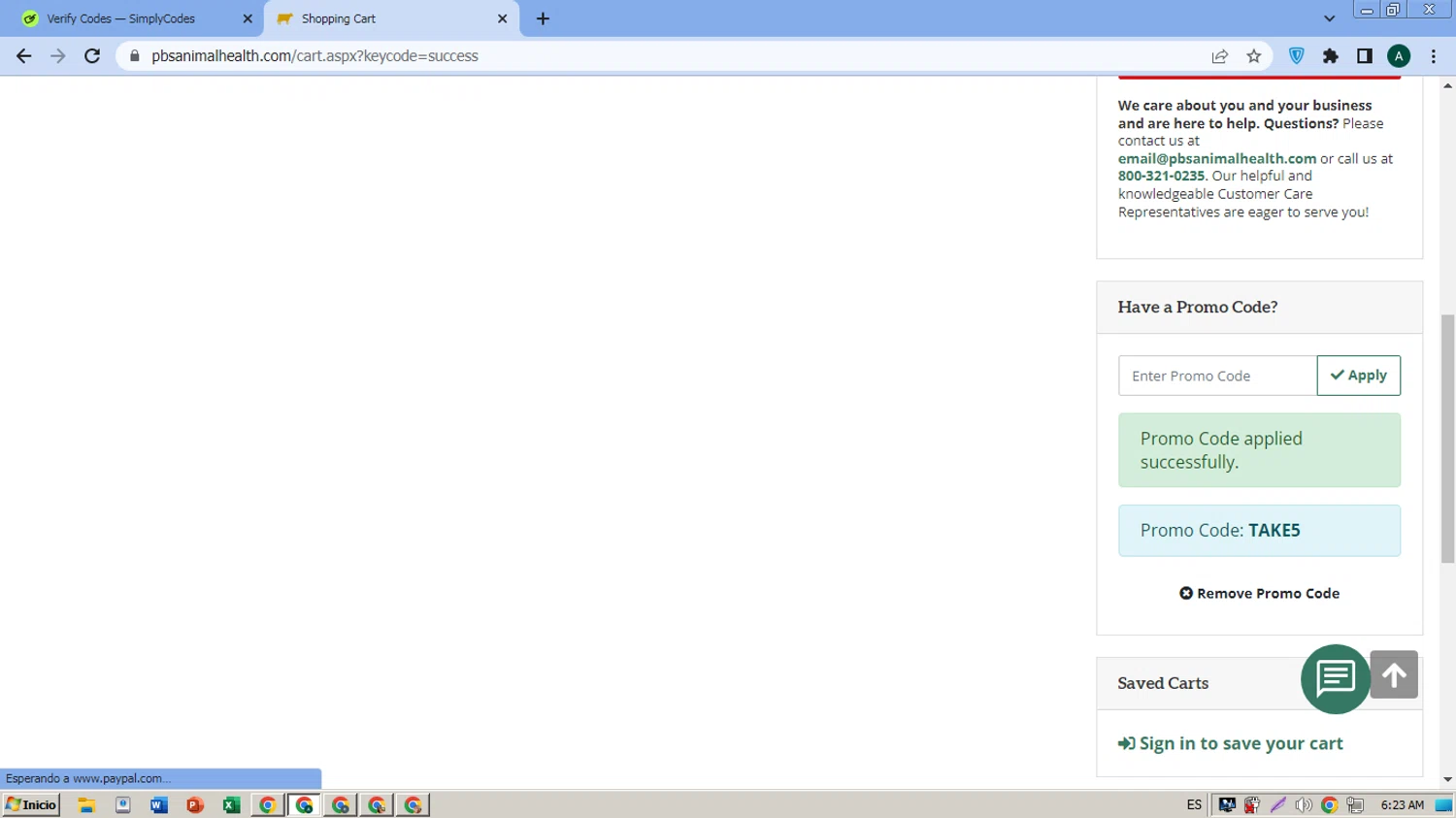The image size is (1456, 818).
Task: Open email@pbsanimalhealth.com link
Action: 1217,158
